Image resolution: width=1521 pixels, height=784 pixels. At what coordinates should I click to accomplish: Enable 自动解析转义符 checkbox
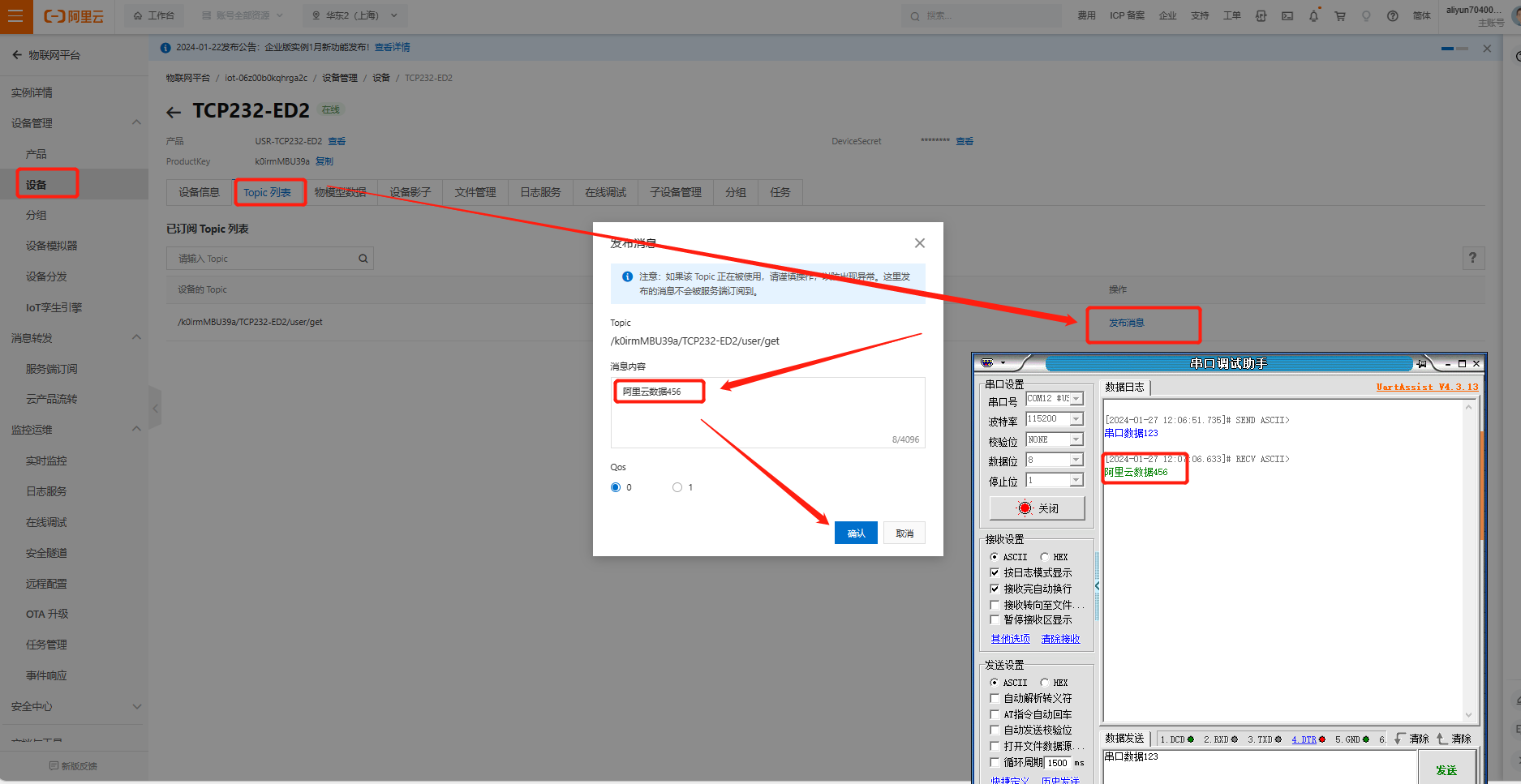[995, 698]
